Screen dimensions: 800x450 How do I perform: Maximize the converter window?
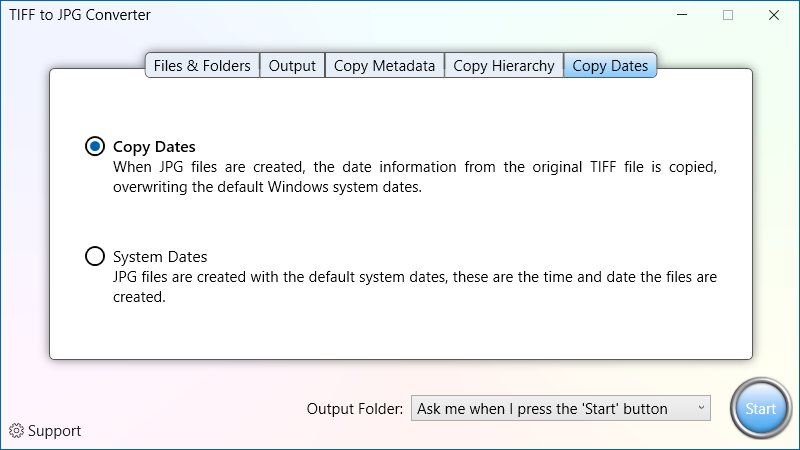728,15
